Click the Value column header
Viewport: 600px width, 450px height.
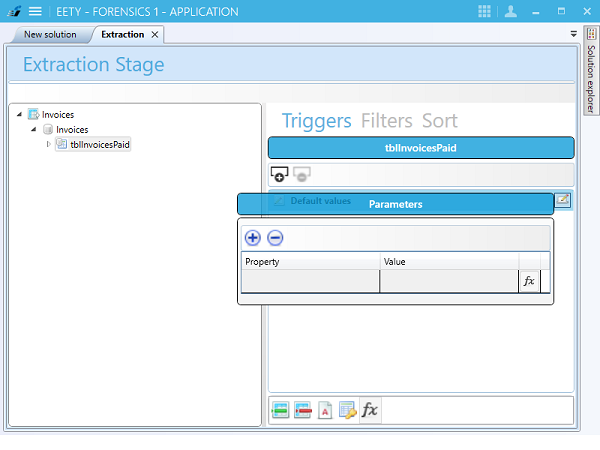click(449, 262)
